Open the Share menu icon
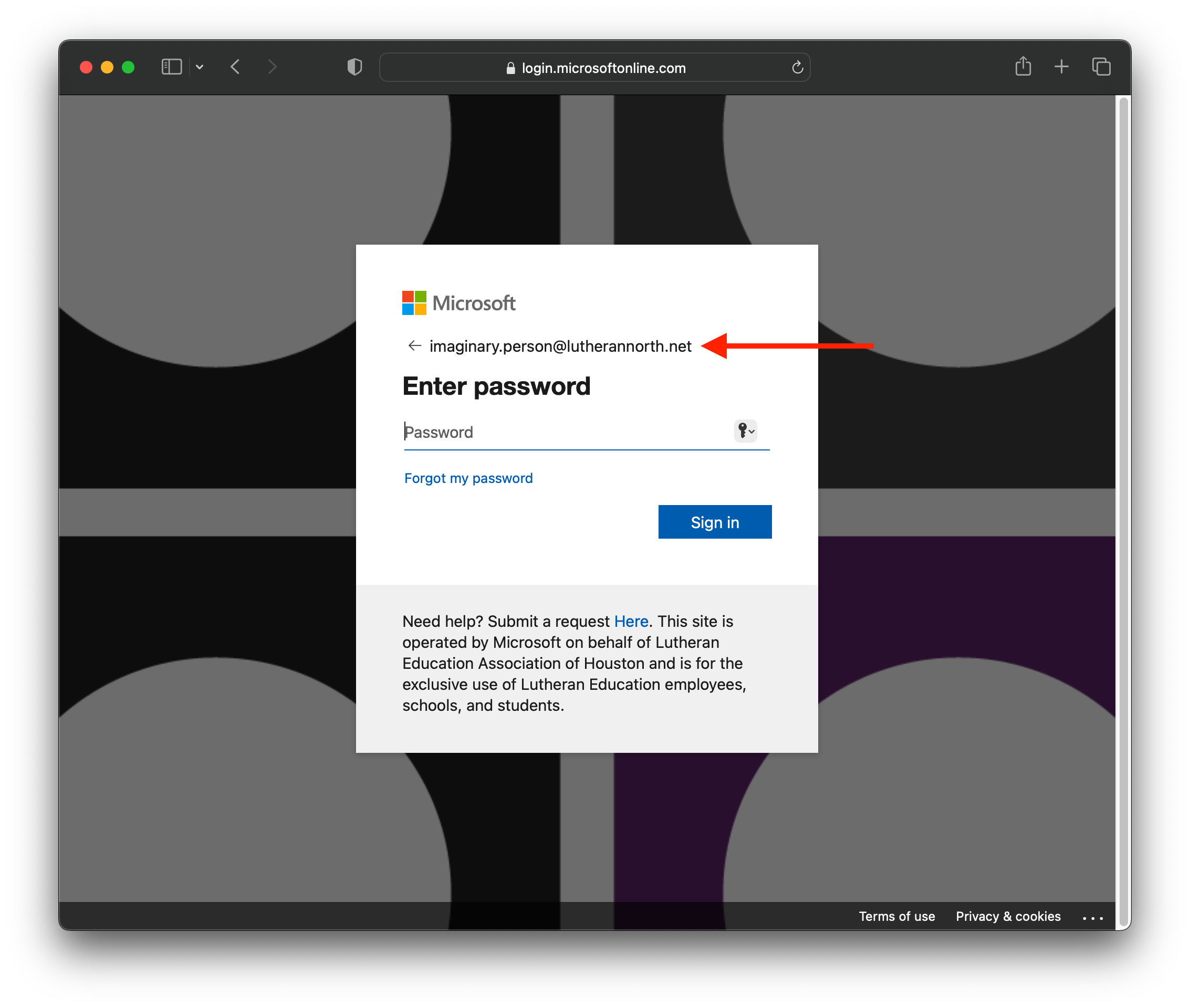 1022,67
